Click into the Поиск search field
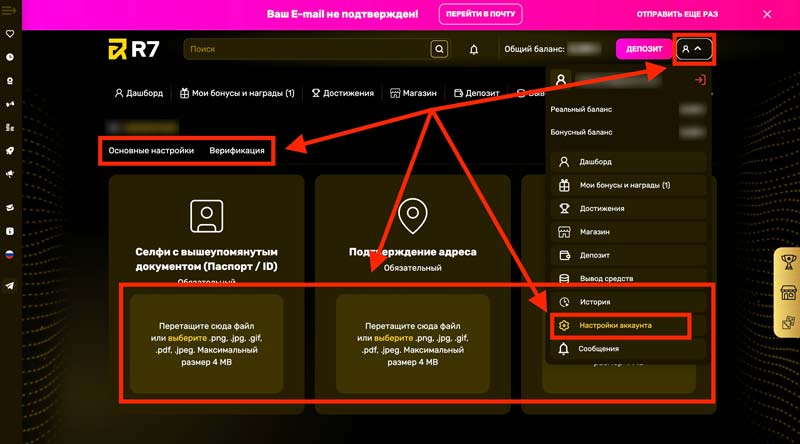800x444 pixels. coord(305,49)
